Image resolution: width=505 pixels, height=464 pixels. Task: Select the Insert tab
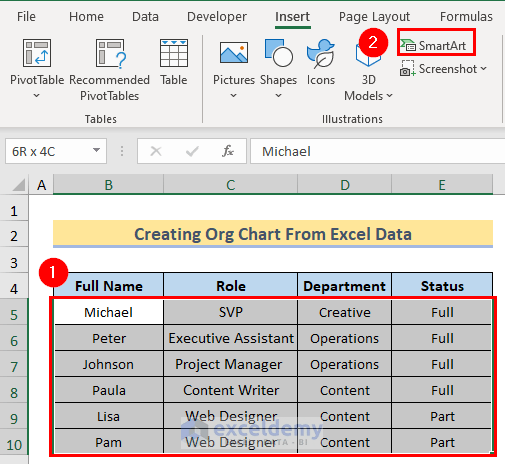click(x=292, y=16)
